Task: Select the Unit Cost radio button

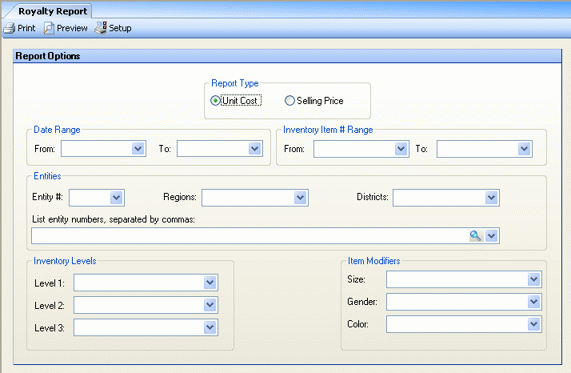Action: pyautogui.click(x=215, y=101)
